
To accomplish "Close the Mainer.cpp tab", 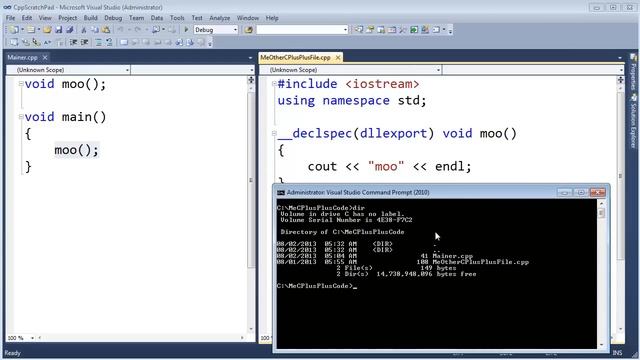I will (45, 58).
